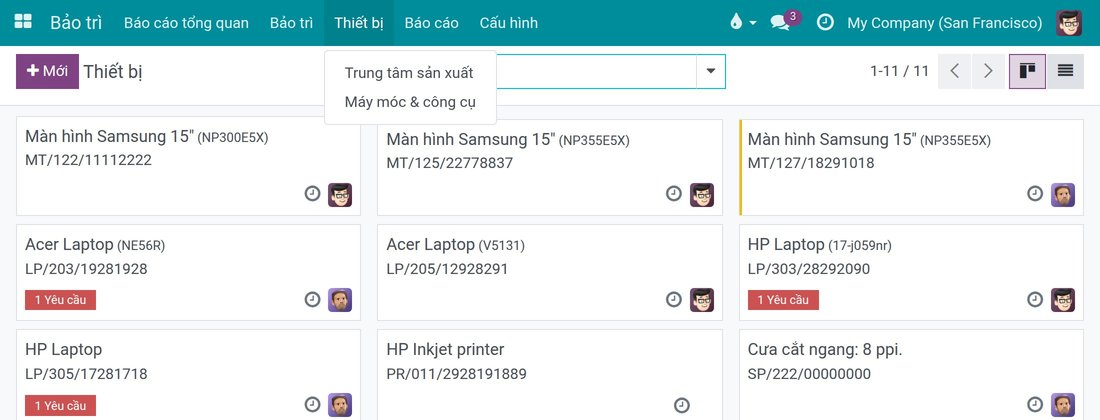The image size is (1100, 420).
Task: Click technician avatar on Acer Laptop V5131 card
Action: pyautogui.click(x=702, y=300)
